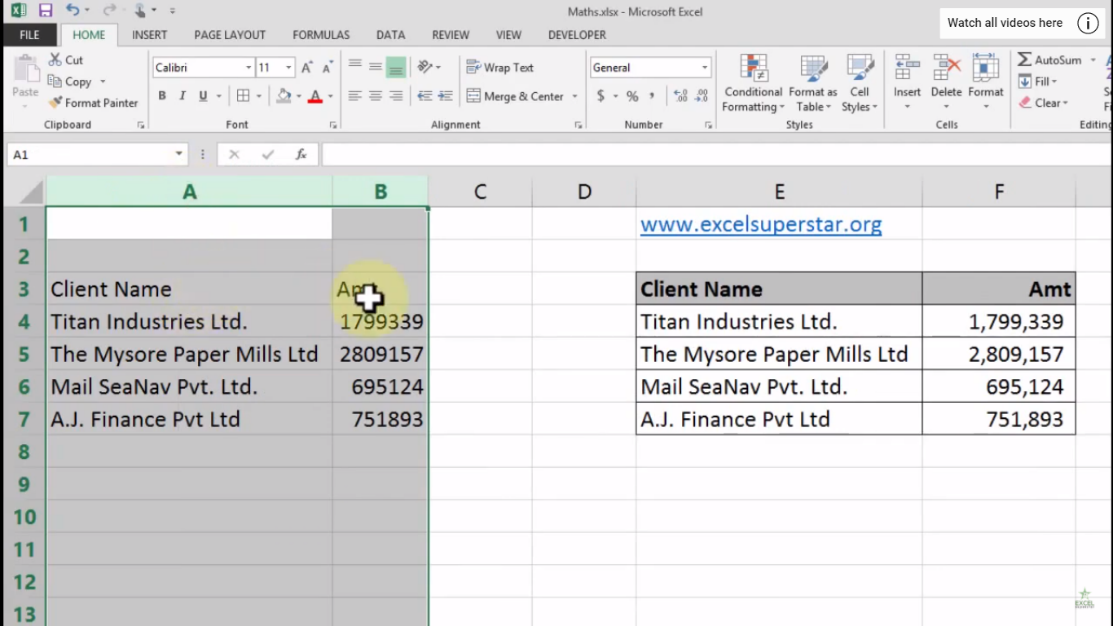This screenshot has height=626, width=1113.
Task: Decrease cell indent
Action: pyautogui.click(x=424, y=96)
